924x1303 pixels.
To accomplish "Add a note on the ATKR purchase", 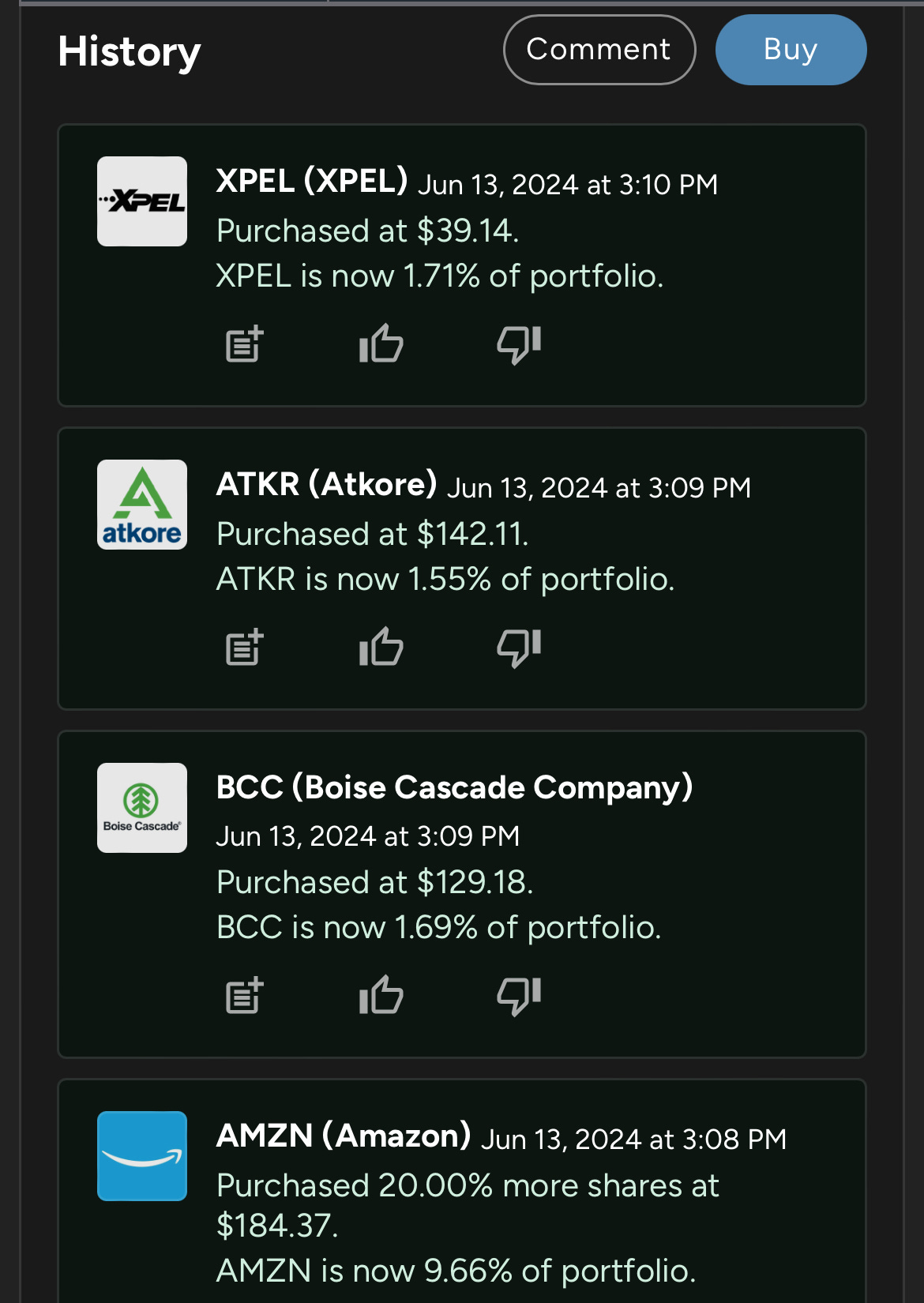I will pos(244,648).
